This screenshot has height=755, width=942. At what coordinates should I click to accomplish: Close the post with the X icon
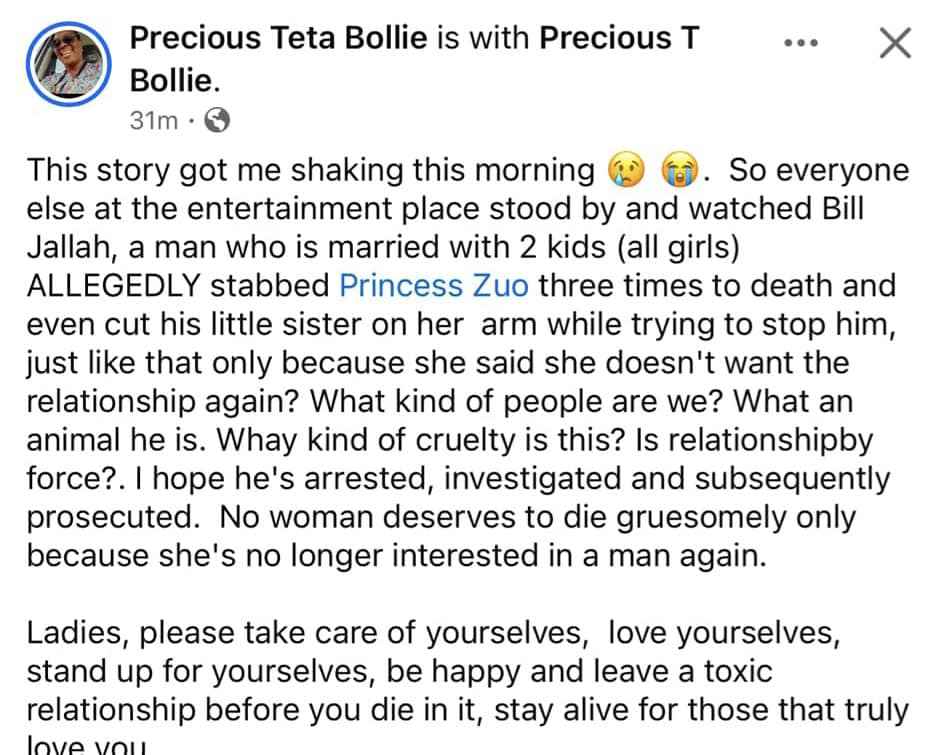click(895, 43)
